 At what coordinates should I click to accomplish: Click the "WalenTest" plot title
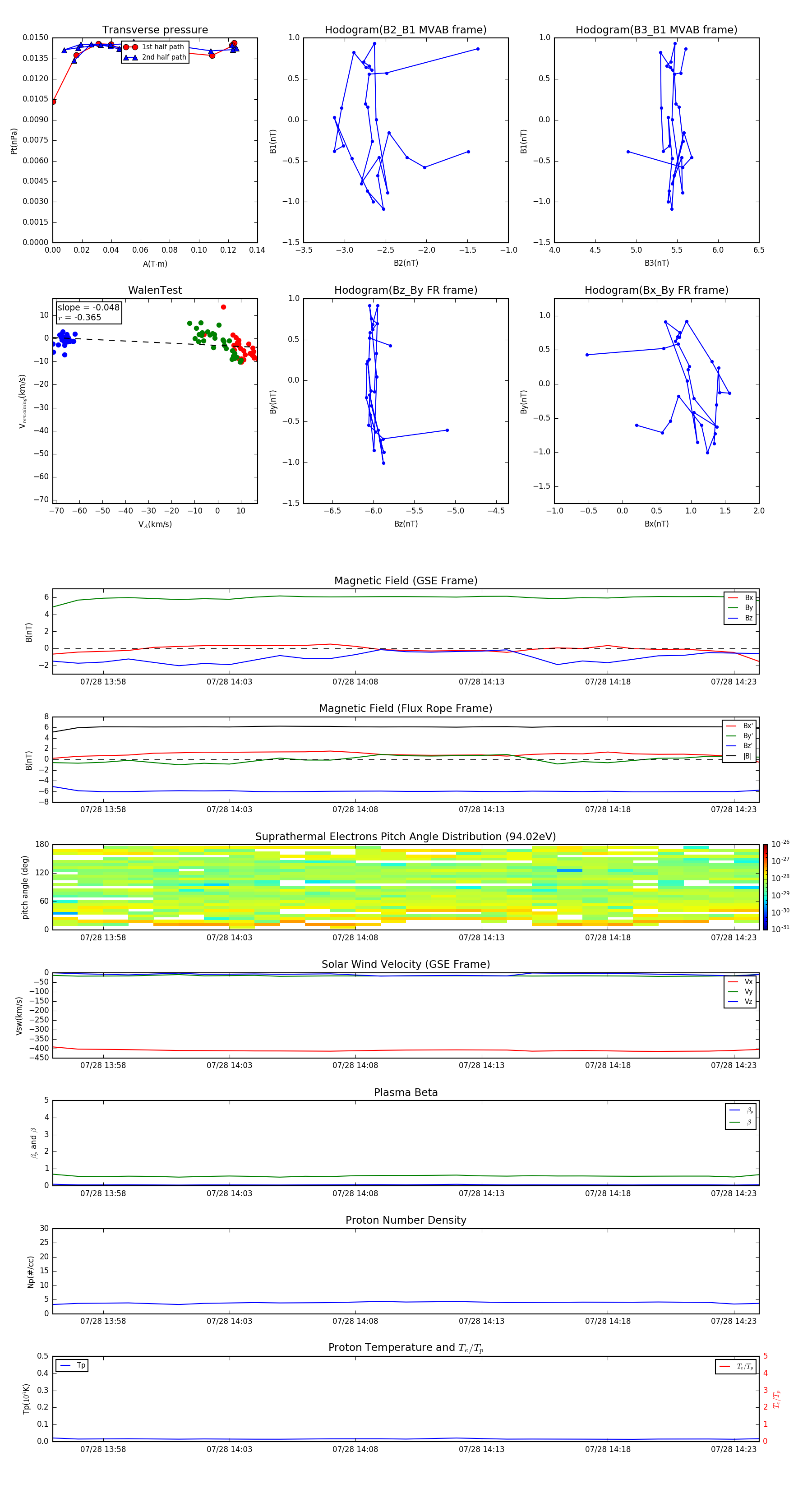coord(155,290)
